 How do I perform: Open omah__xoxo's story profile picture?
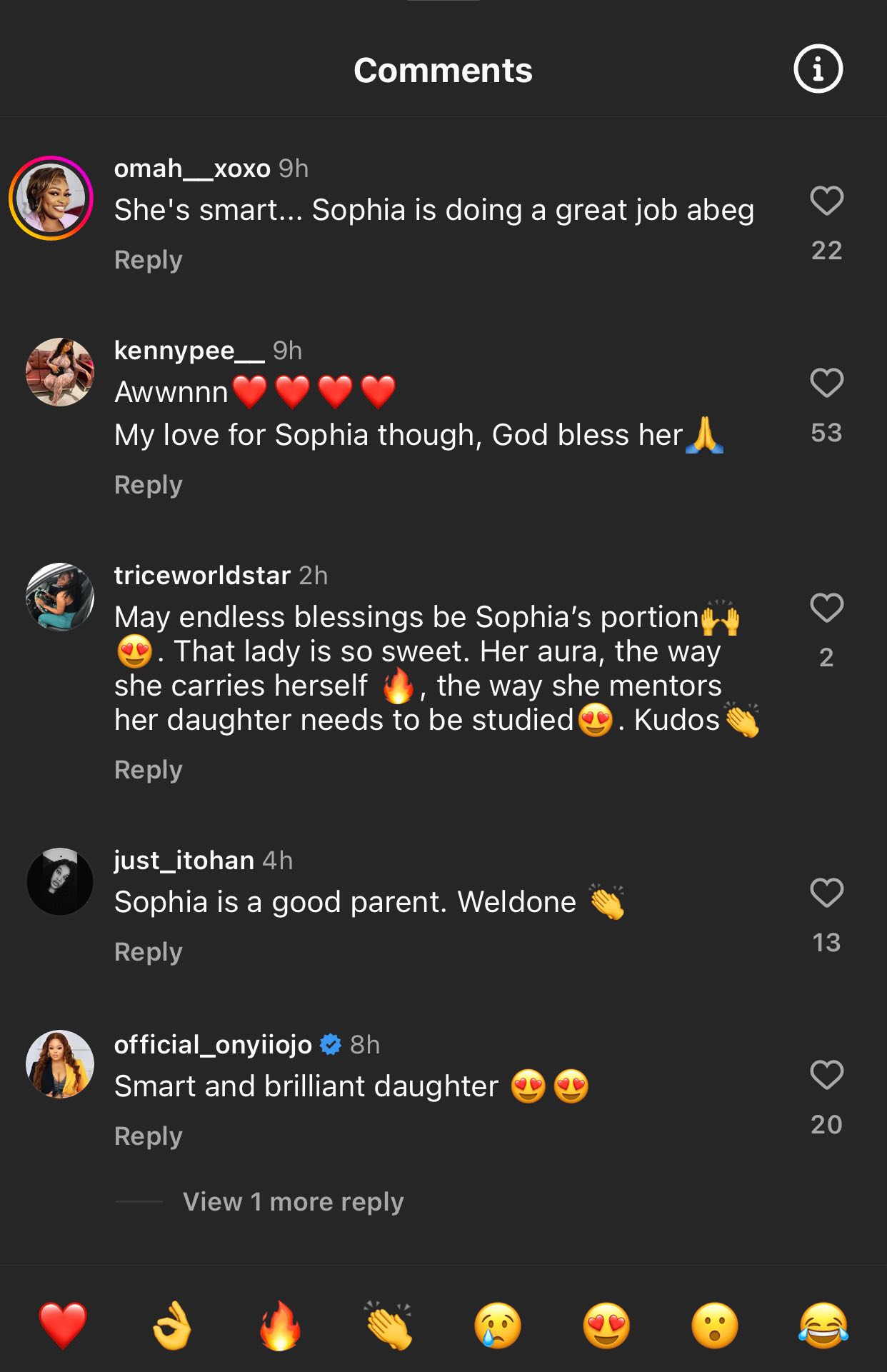(x=51, y=198)
